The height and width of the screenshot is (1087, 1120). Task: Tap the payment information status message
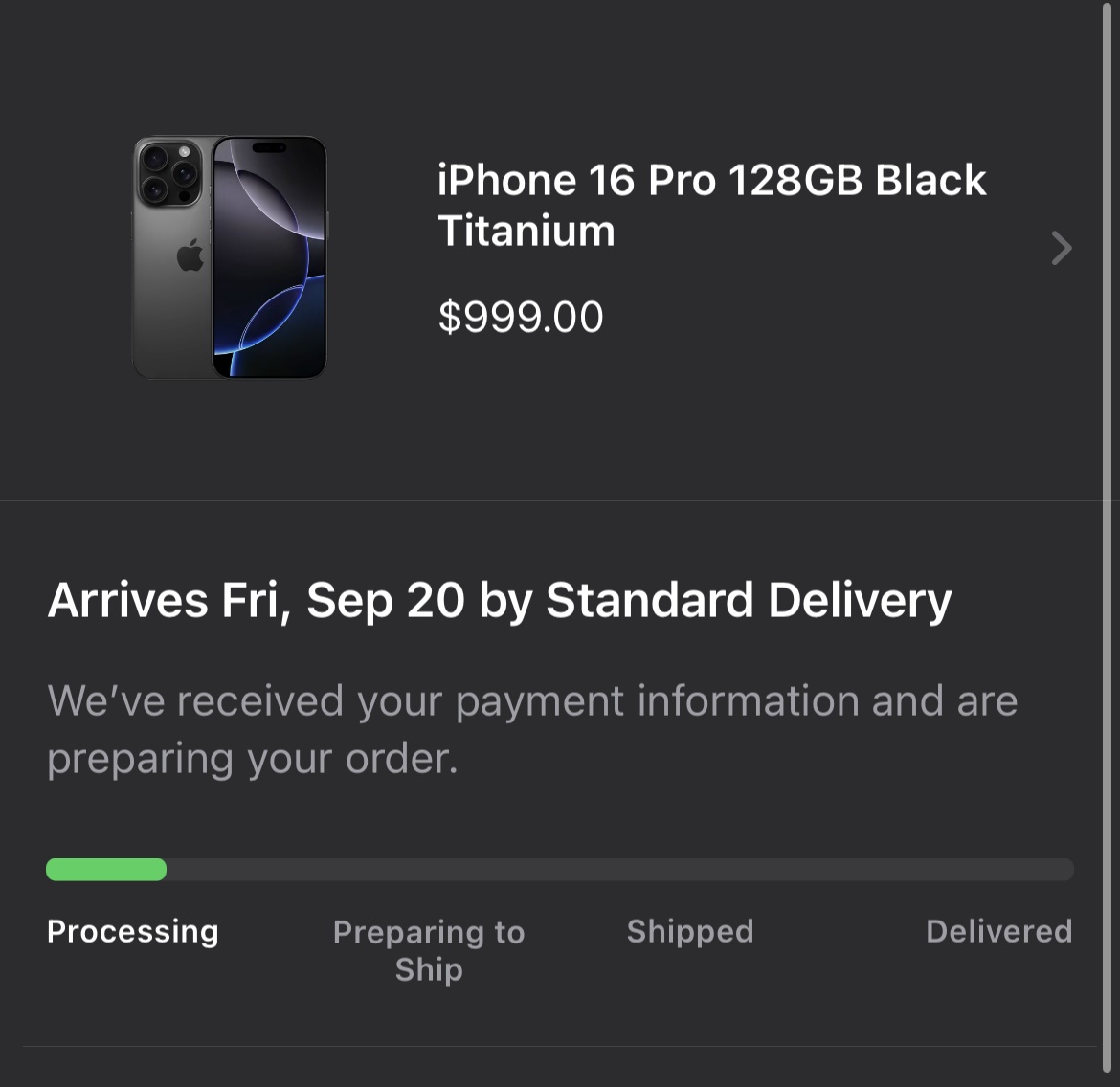tap(531, 728)
